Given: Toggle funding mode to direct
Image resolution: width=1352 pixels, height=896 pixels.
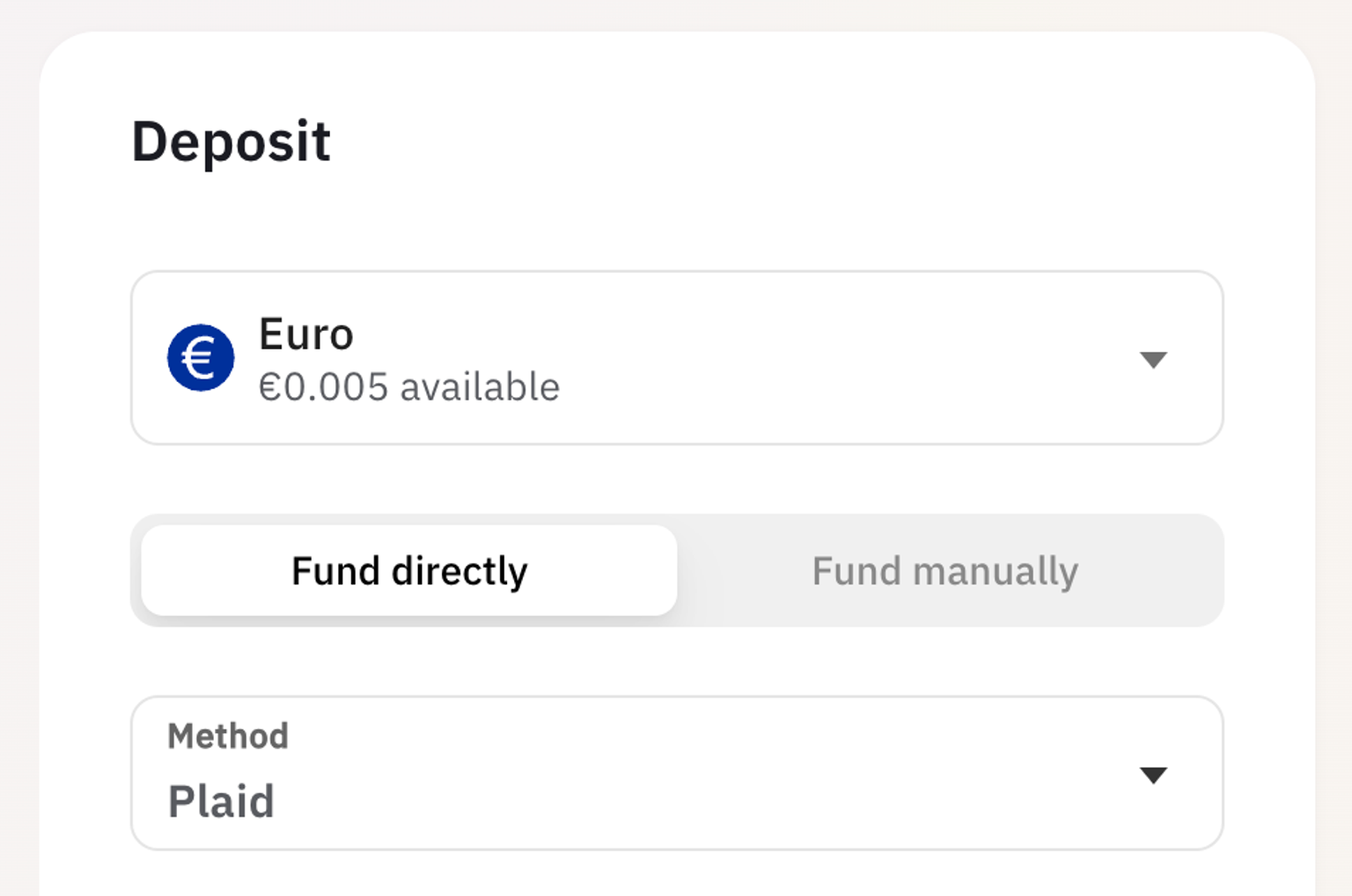Looking at the screenshot, I should coord(409,570).
